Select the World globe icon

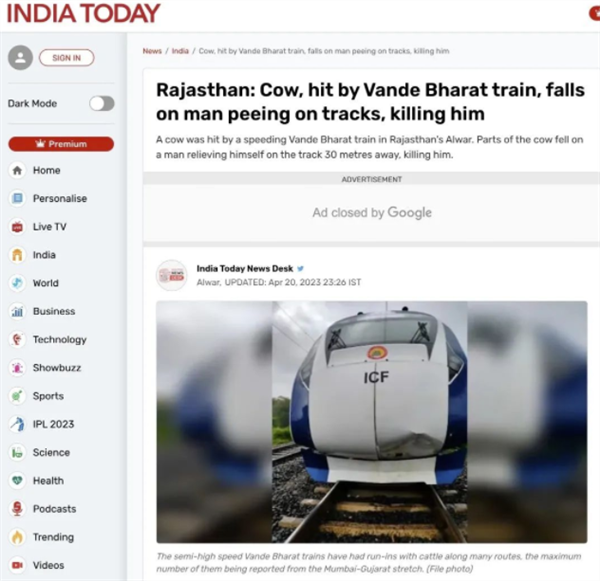(17, 283)
